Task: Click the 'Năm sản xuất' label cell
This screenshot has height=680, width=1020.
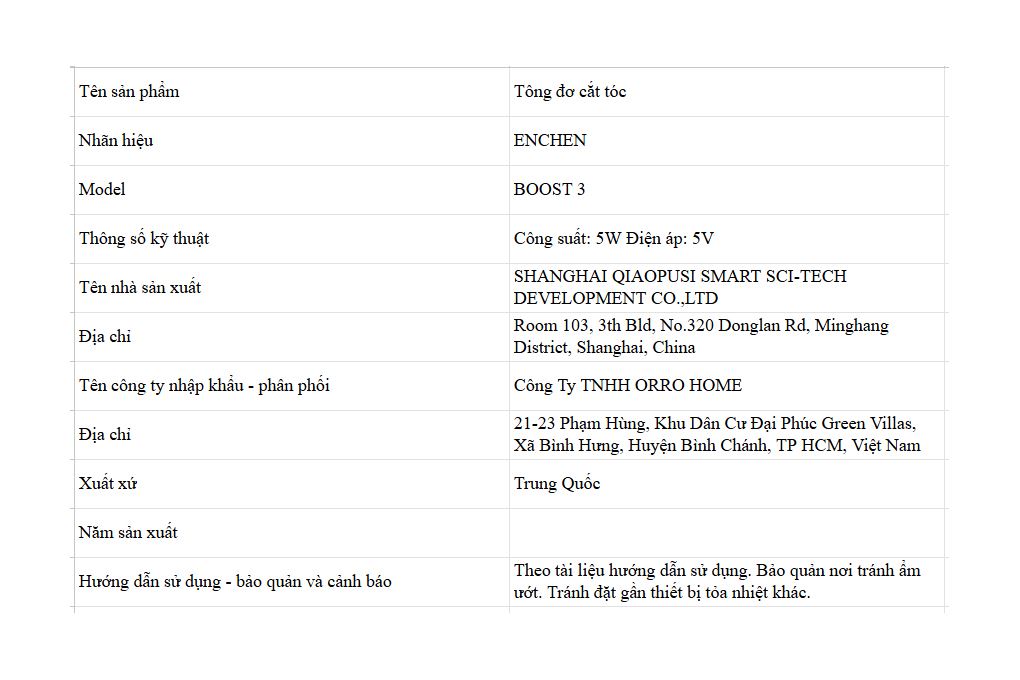Action: click(x=291, y=533)
